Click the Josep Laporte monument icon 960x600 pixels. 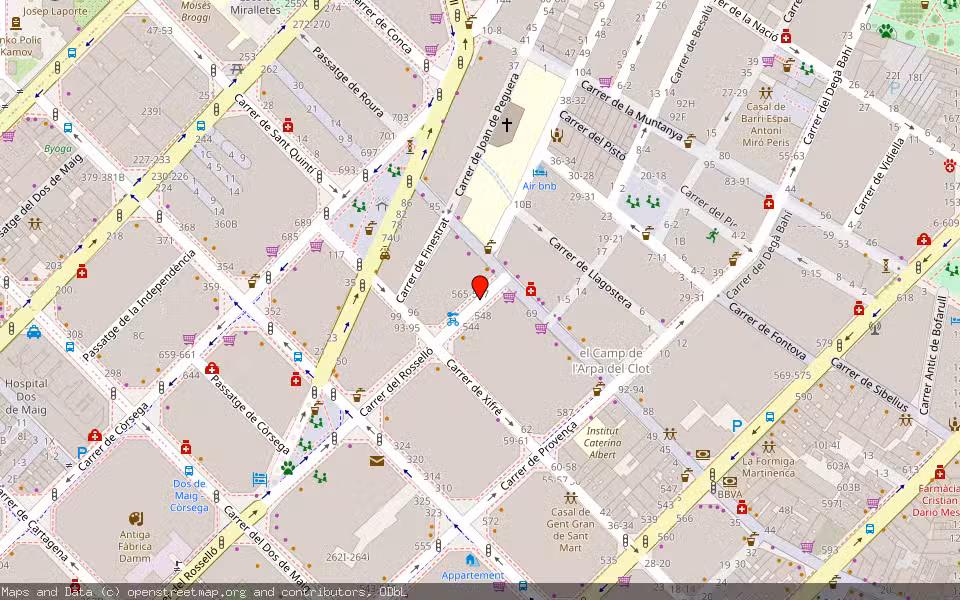click(16, 23)
